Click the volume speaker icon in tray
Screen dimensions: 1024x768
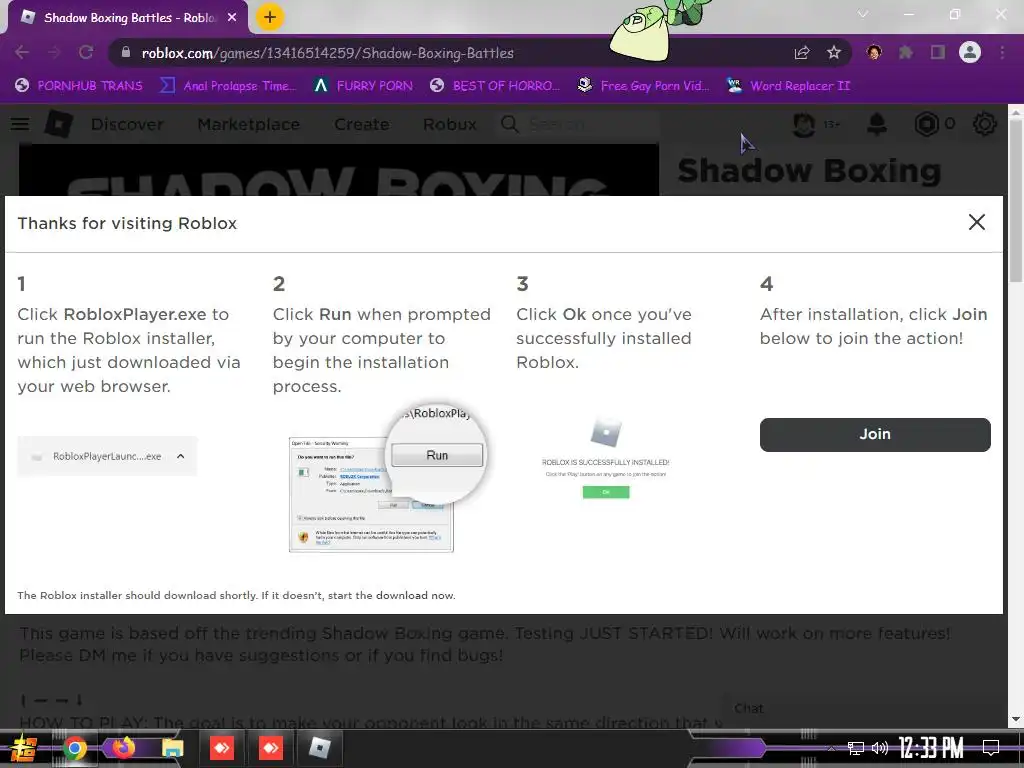(880, 748)
